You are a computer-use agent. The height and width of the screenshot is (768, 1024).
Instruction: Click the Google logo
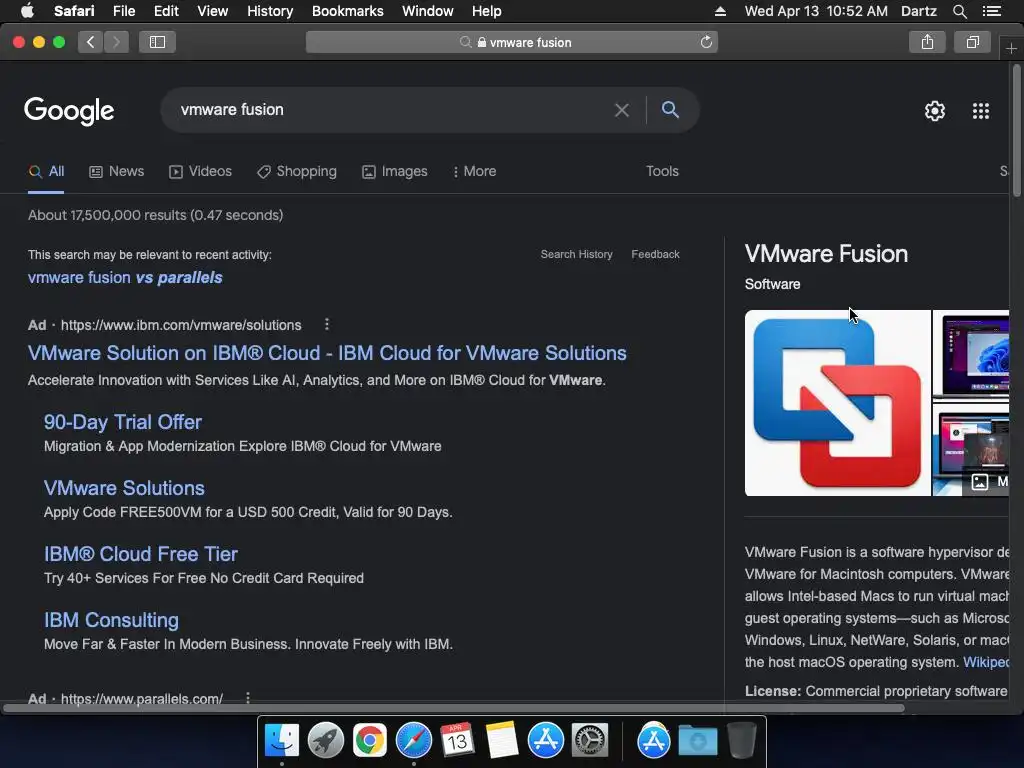pyautogui.click(x=69, y=110)
